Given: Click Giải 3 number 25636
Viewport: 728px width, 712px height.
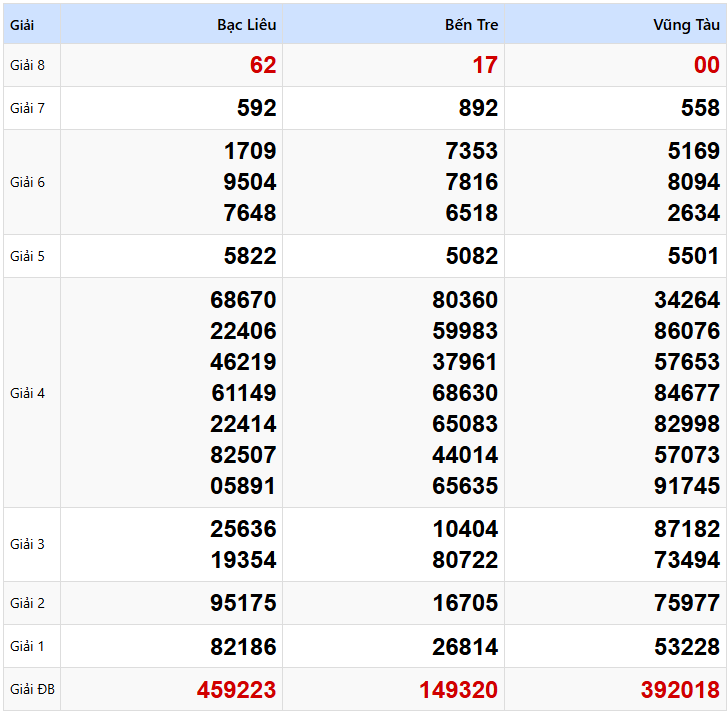Looking at the screenshot, I should pyautogui.click(x=243, y=529).
